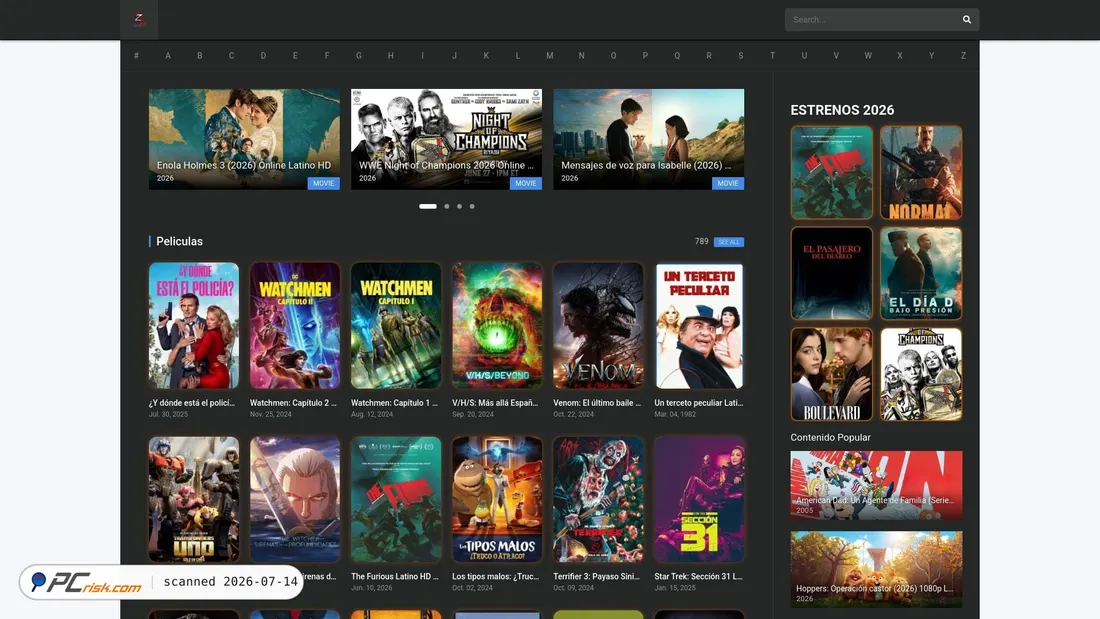Open The Furious poster under Estrenos 2026

coord(831,173)
